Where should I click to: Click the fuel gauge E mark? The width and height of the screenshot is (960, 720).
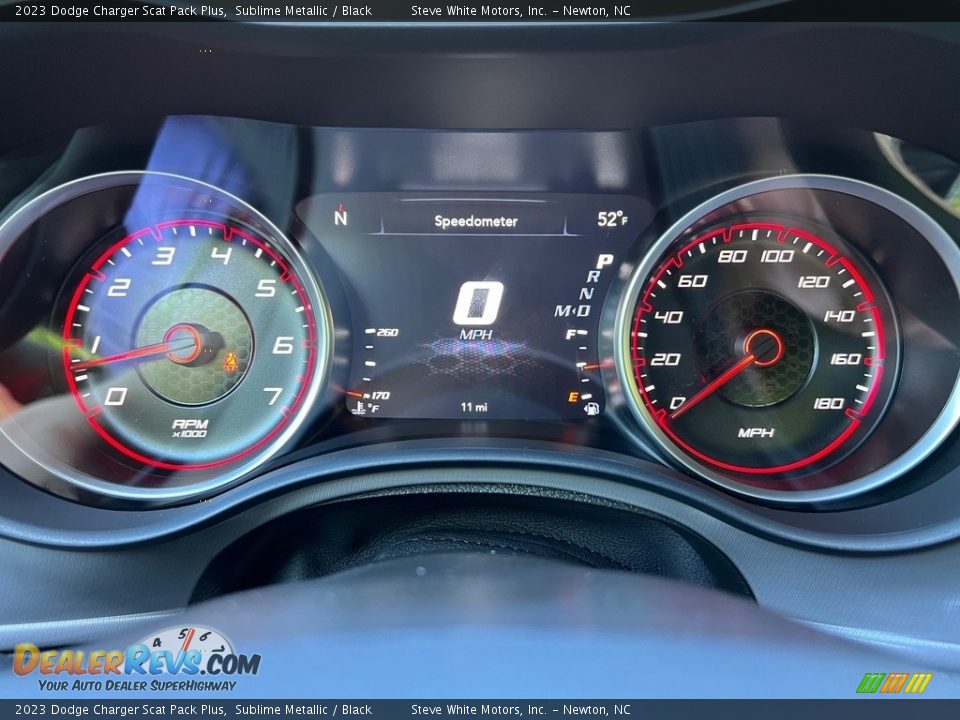573,397
